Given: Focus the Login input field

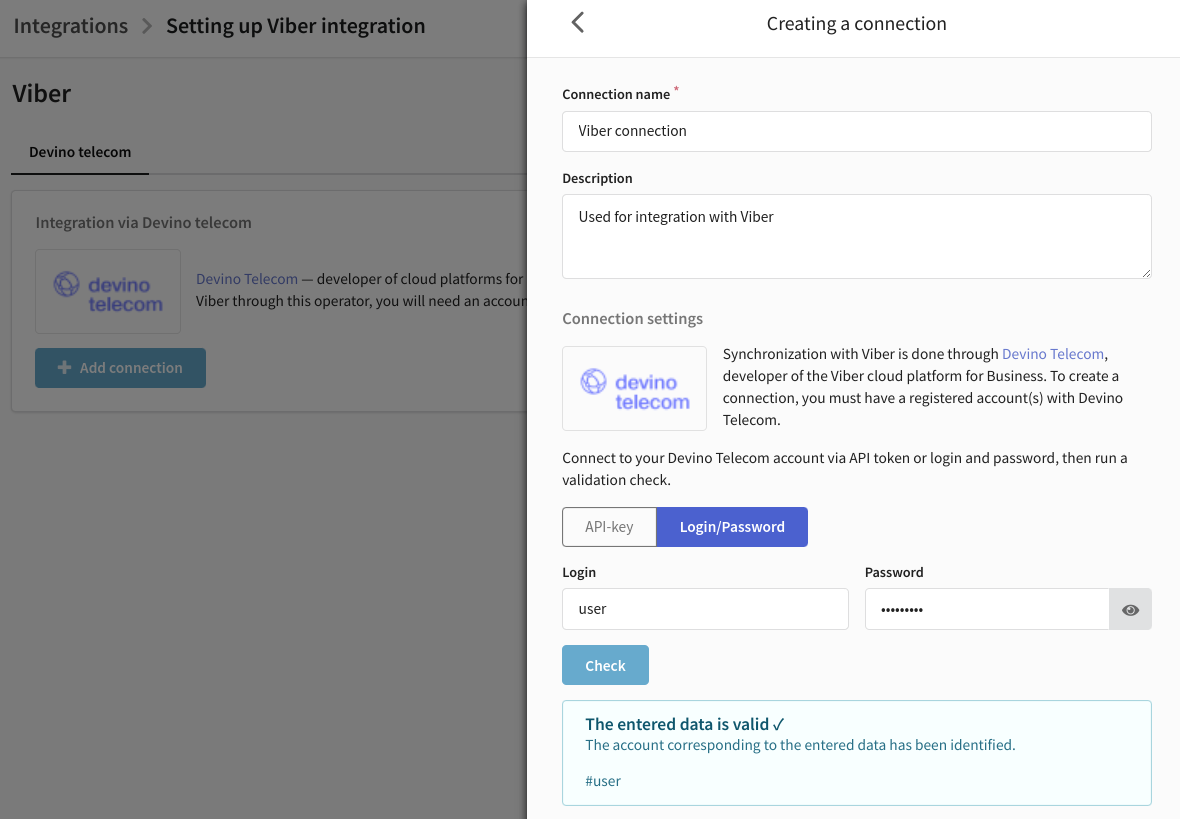Looking at the screenshot, I should point(705,609).
